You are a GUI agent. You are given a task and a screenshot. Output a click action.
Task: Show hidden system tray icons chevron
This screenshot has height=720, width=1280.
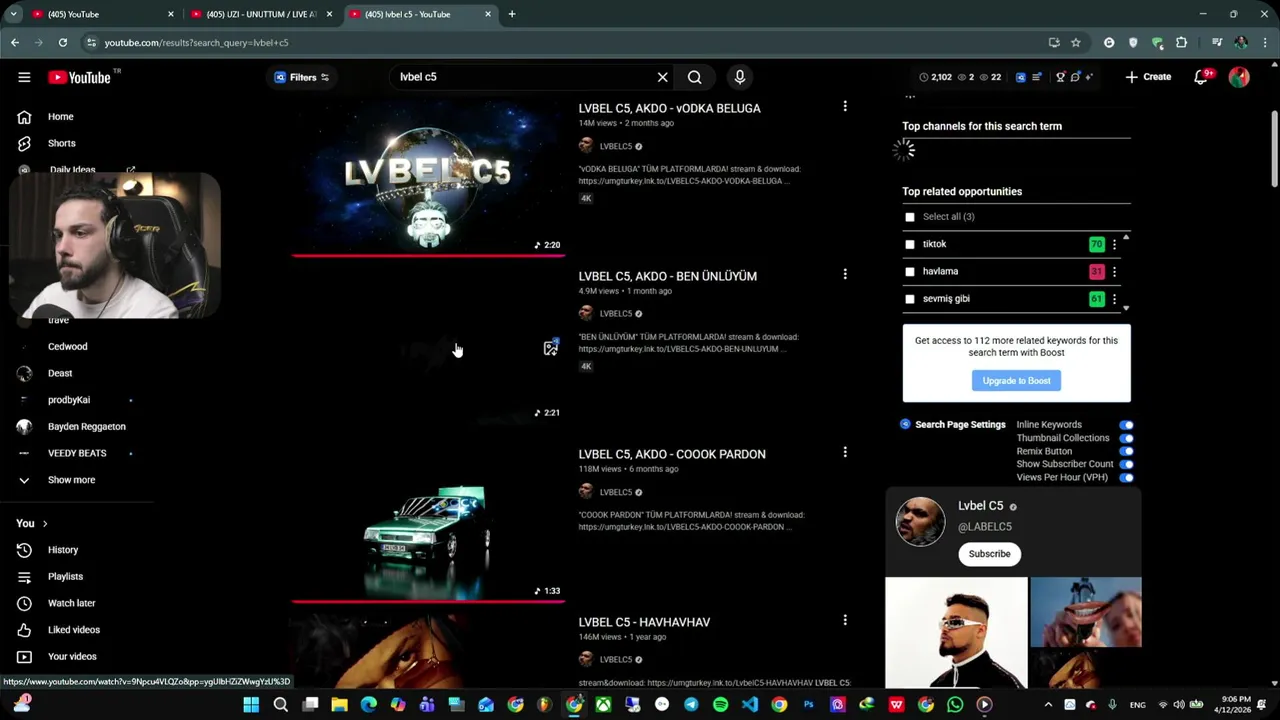tap(1048, 705)
